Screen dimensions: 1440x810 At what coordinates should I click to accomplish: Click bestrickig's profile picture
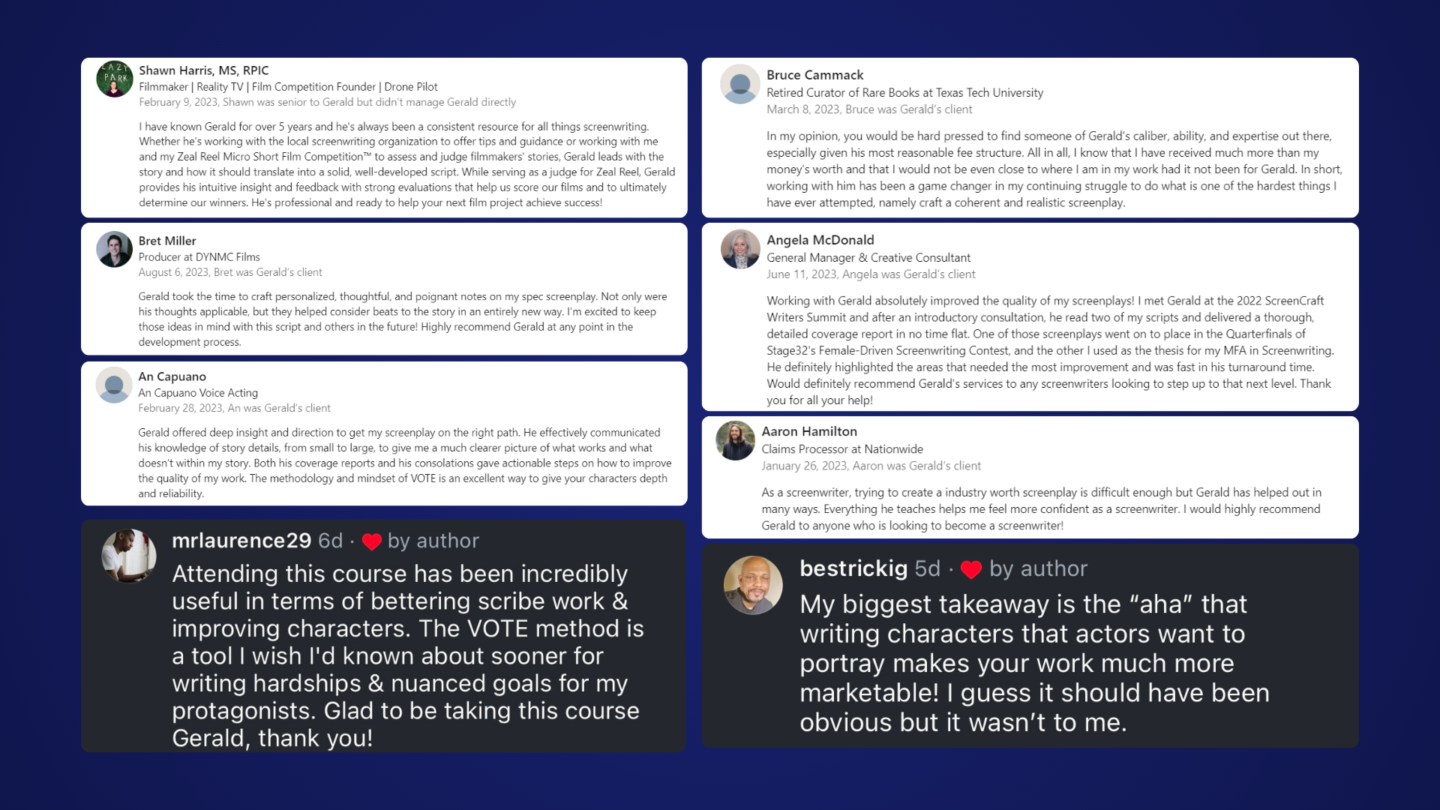(x=753, y=585)
